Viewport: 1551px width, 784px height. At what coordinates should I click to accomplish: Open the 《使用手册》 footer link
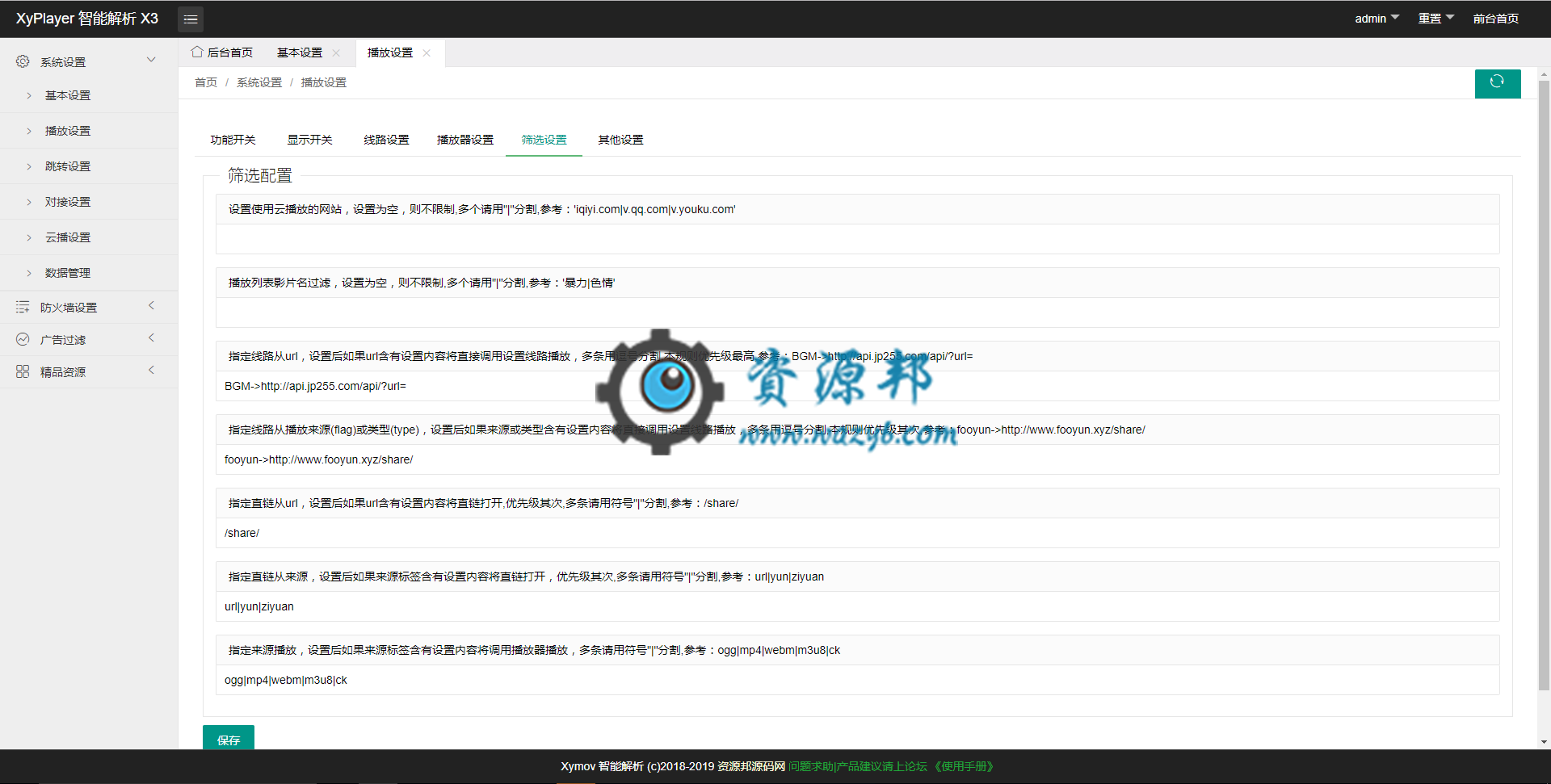964,766
